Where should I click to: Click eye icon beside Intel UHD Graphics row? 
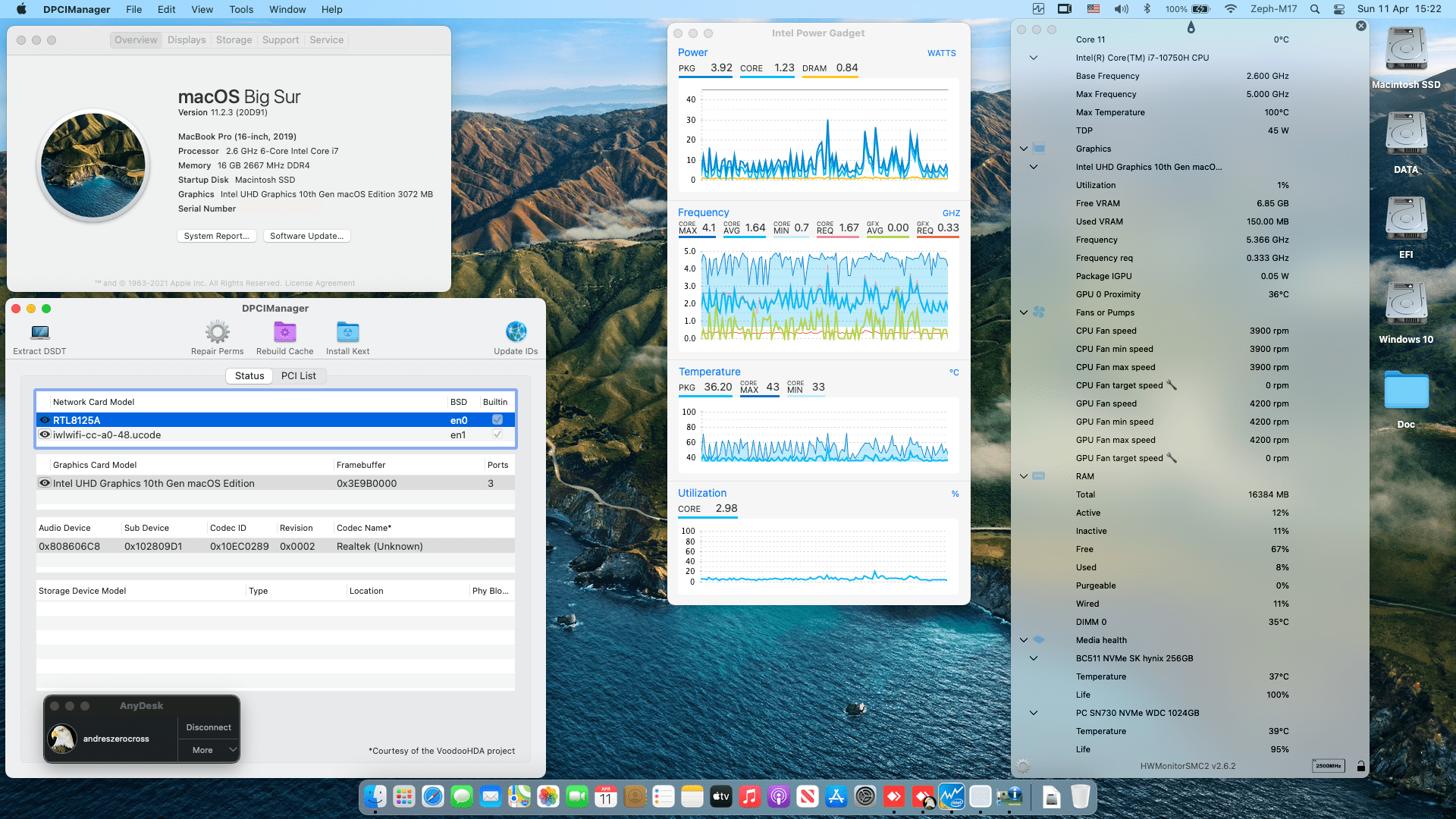pyautogui.click(x=45, y=483)
